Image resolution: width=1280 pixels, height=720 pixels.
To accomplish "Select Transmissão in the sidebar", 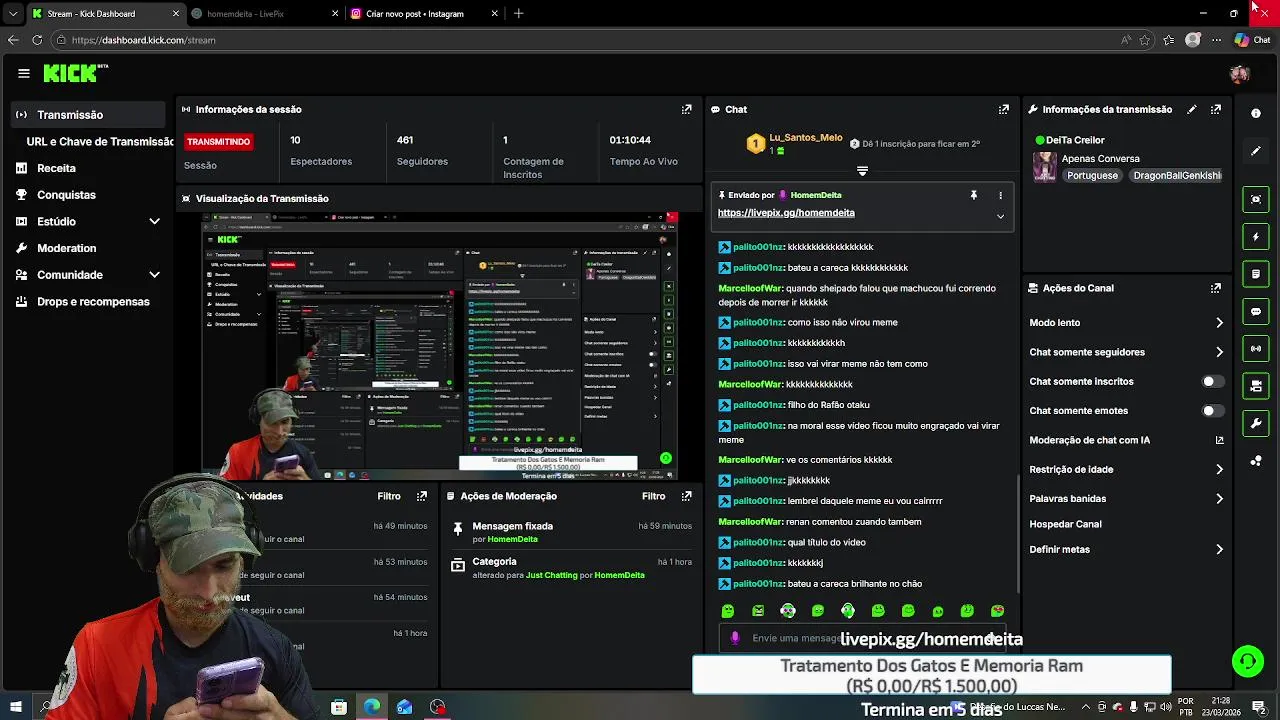I will coord(88,115).
